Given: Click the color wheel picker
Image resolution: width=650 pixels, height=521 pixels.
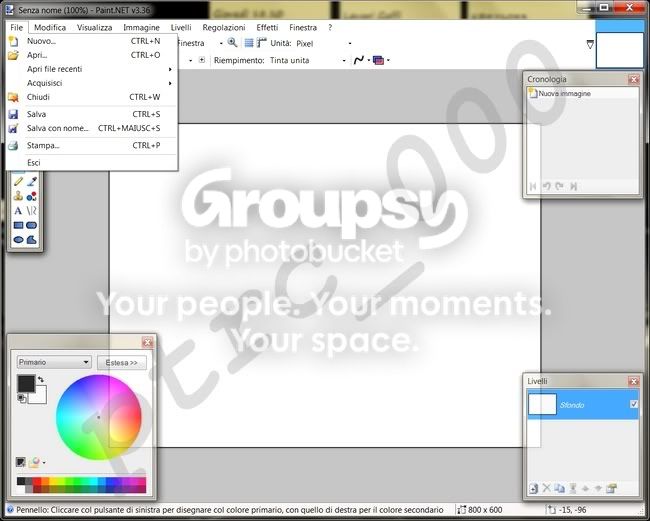Looking at the screenshot, I should coord(99,417).
